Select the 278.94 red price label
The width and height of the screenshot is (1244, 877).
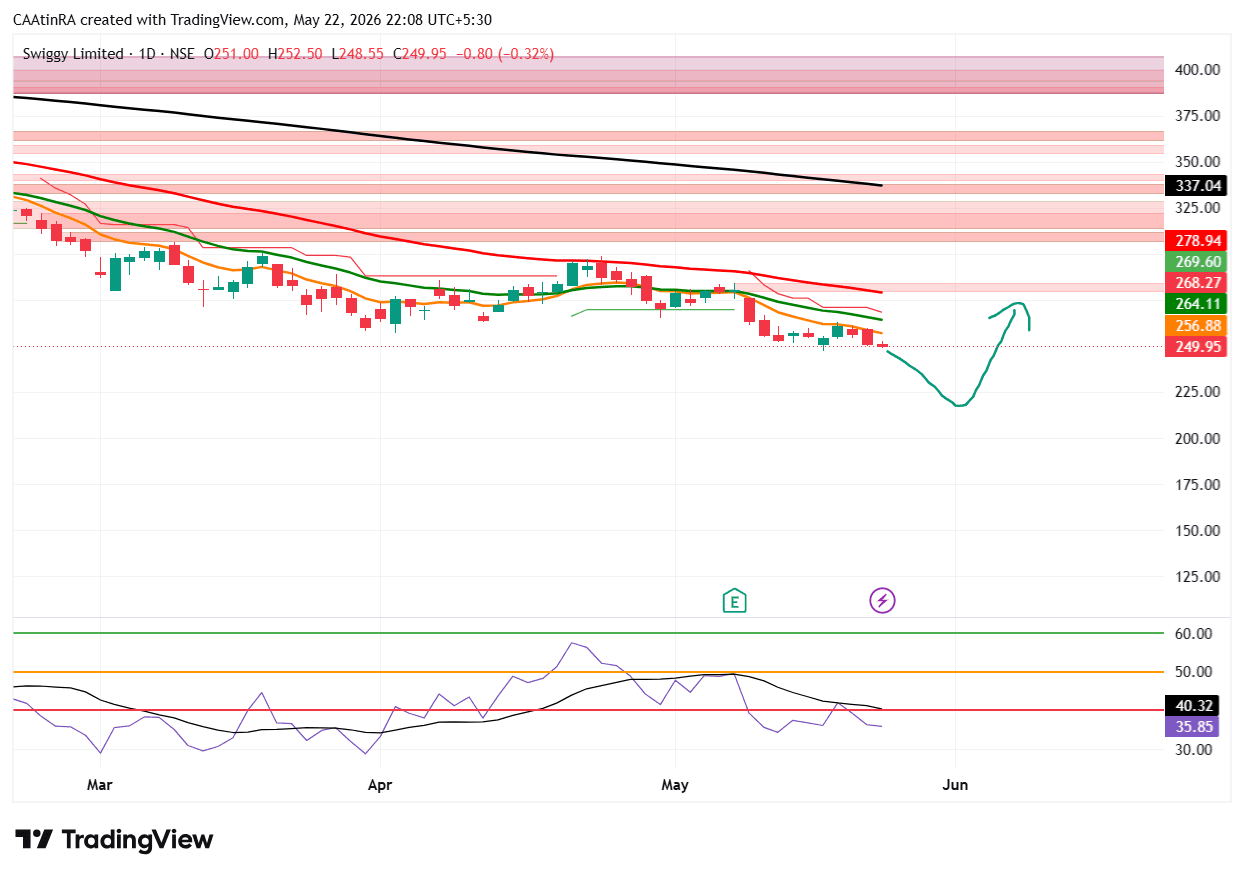click(x=1197, y=241)
